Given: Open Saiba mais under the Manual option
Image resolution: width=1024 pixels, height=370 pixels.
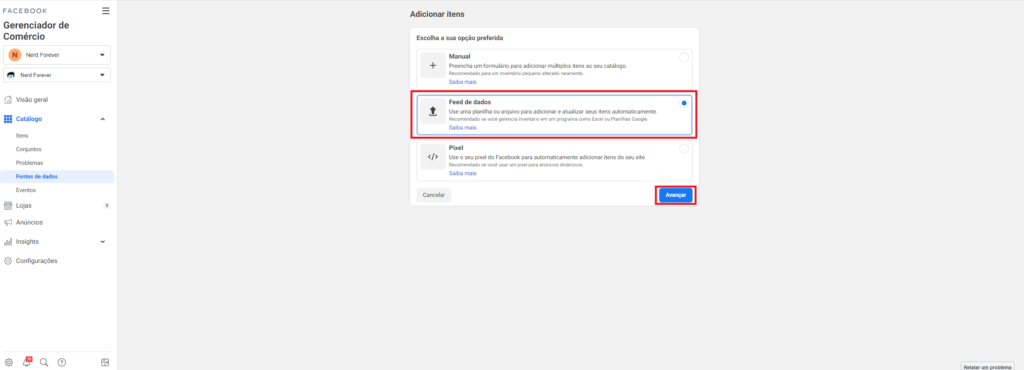Looking at the screenshot, I should point(462,82).
